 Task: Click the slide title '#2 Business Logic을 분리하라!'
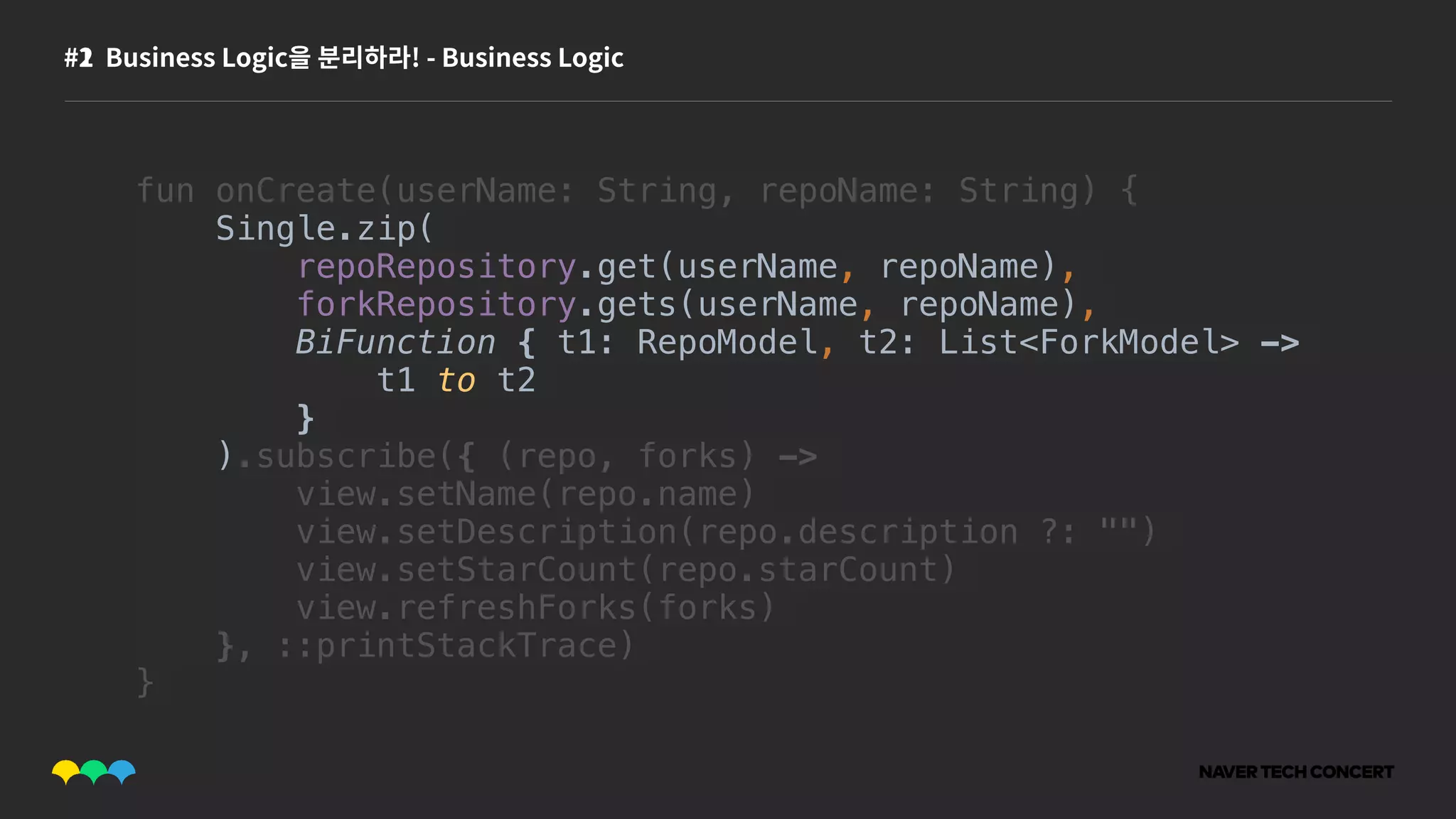[x=242, y=58]
